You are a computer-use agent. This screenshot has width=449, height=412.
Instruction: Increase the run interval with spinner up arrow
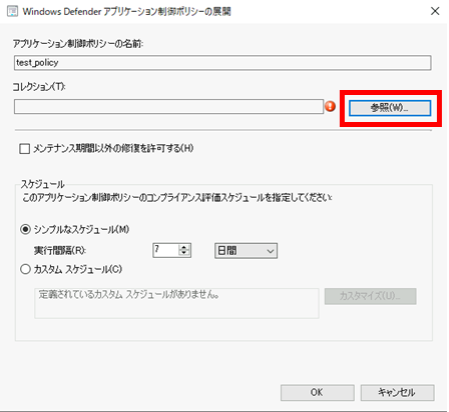(x=184, y=247)
